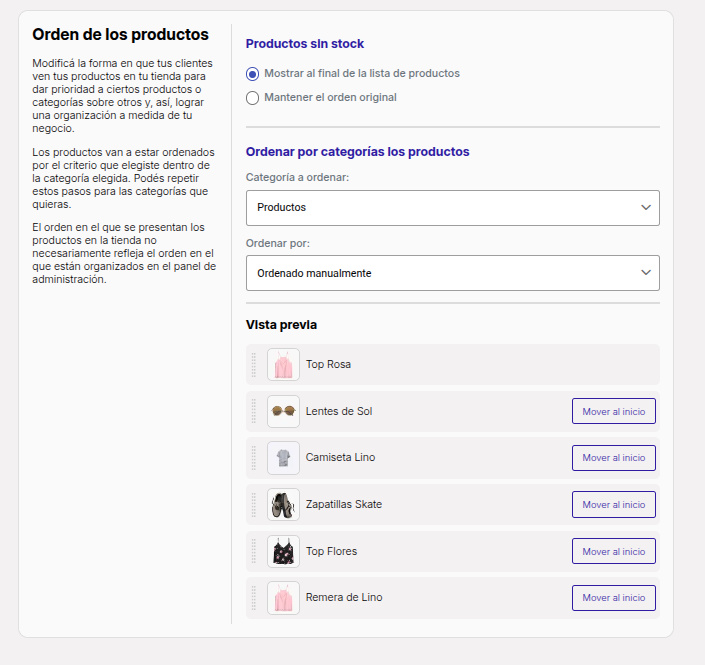705x665 pixels.
Task: Click the drag handle beside Camiseta Lino
Action: (x=254, y=458)
